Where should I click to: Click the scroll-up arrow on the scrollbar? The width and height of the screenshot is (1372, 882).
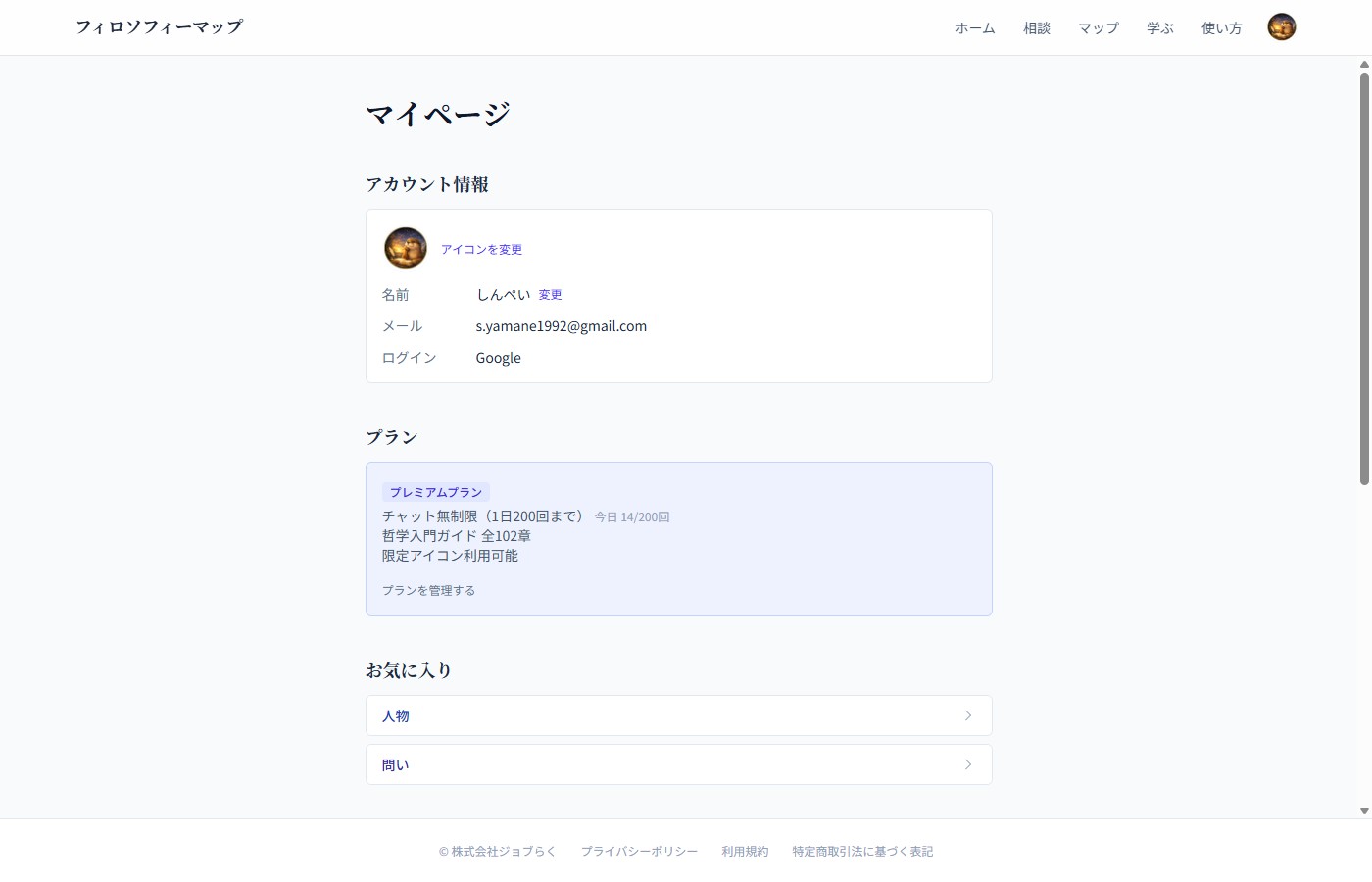[x=1364, y=63]
